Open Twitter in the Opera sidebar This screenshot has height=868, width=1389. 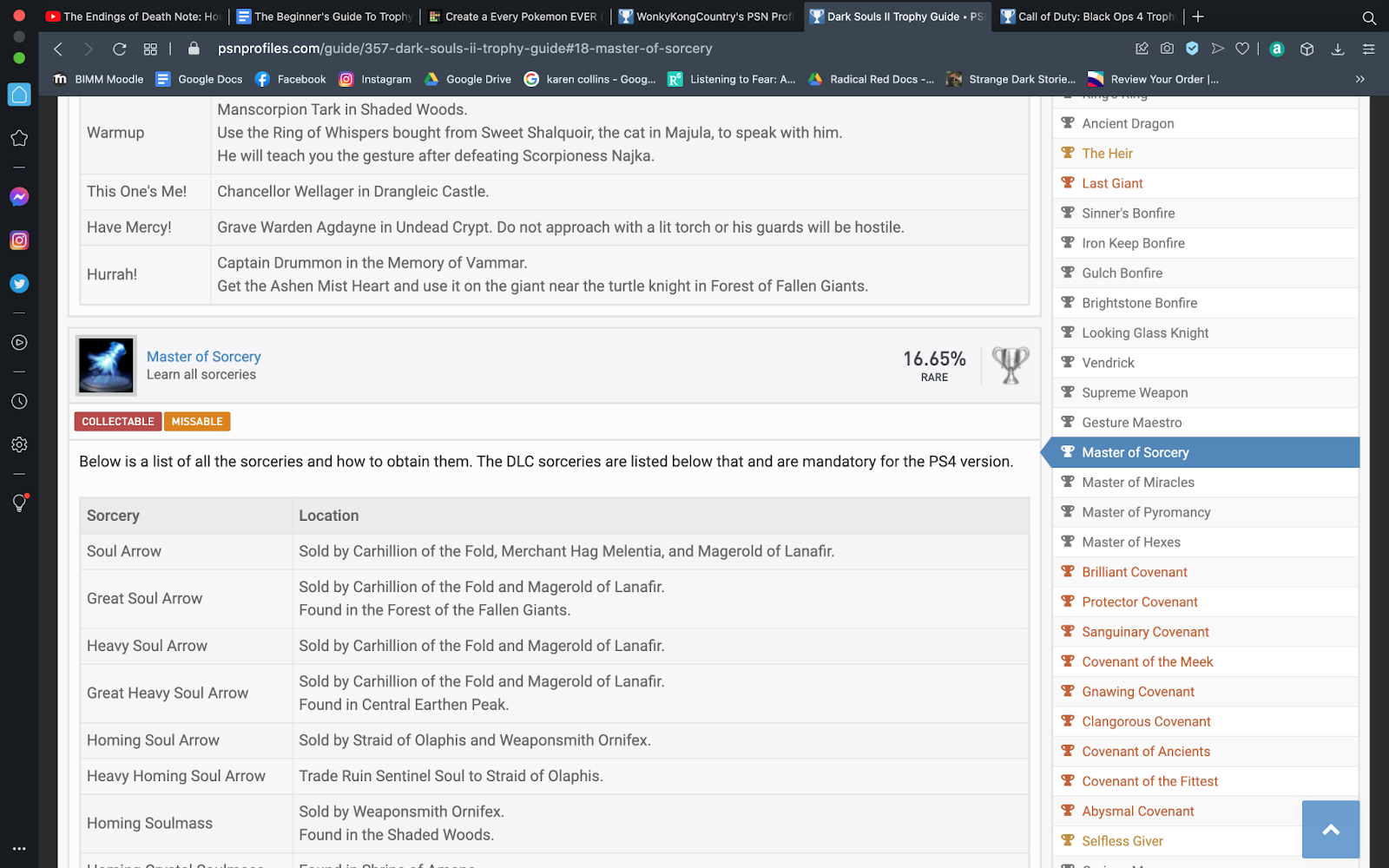(19, 284)
